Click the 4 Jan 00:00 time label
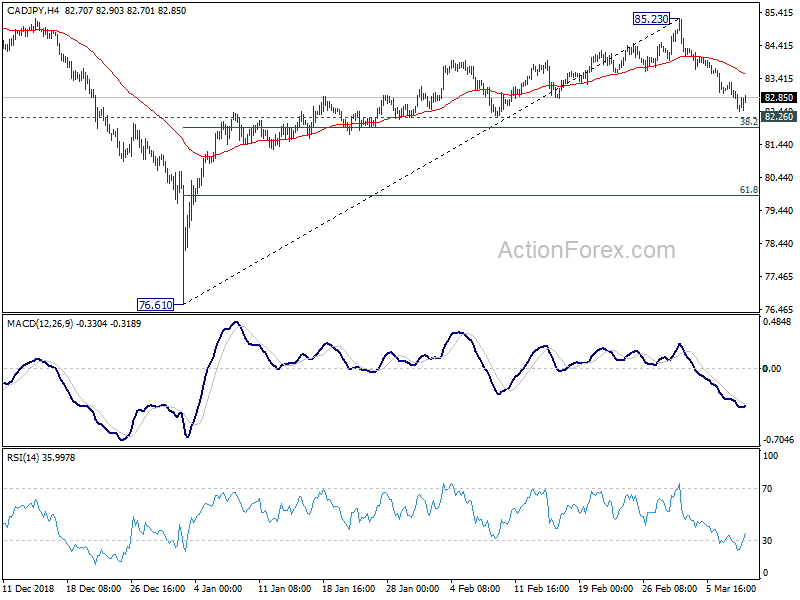 coord(219,588)
